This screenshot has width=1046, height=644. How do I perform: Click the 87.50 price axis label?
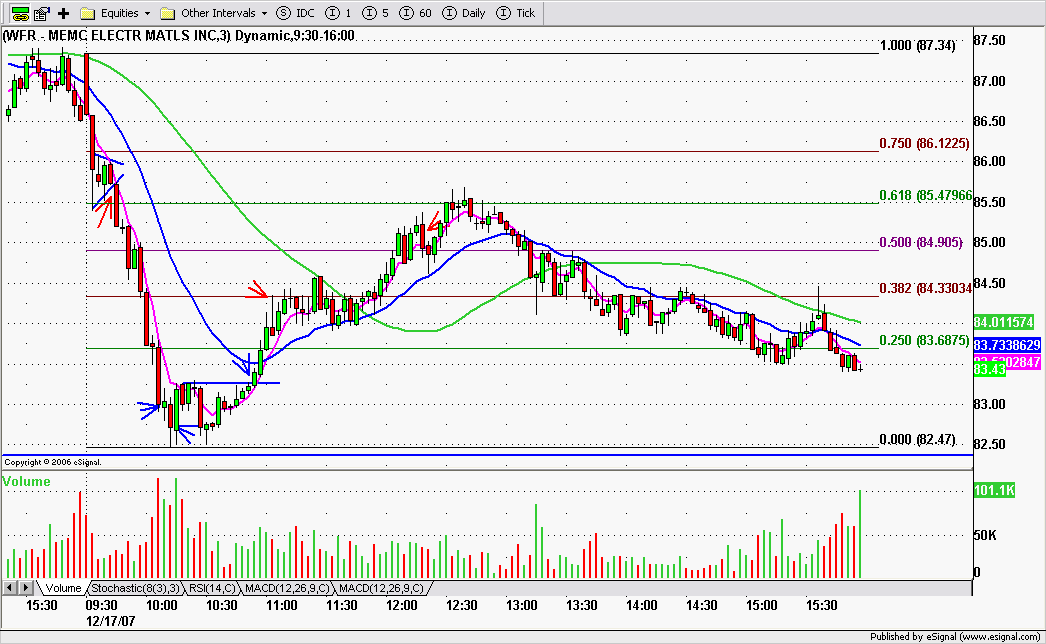[x=989, y=41]
